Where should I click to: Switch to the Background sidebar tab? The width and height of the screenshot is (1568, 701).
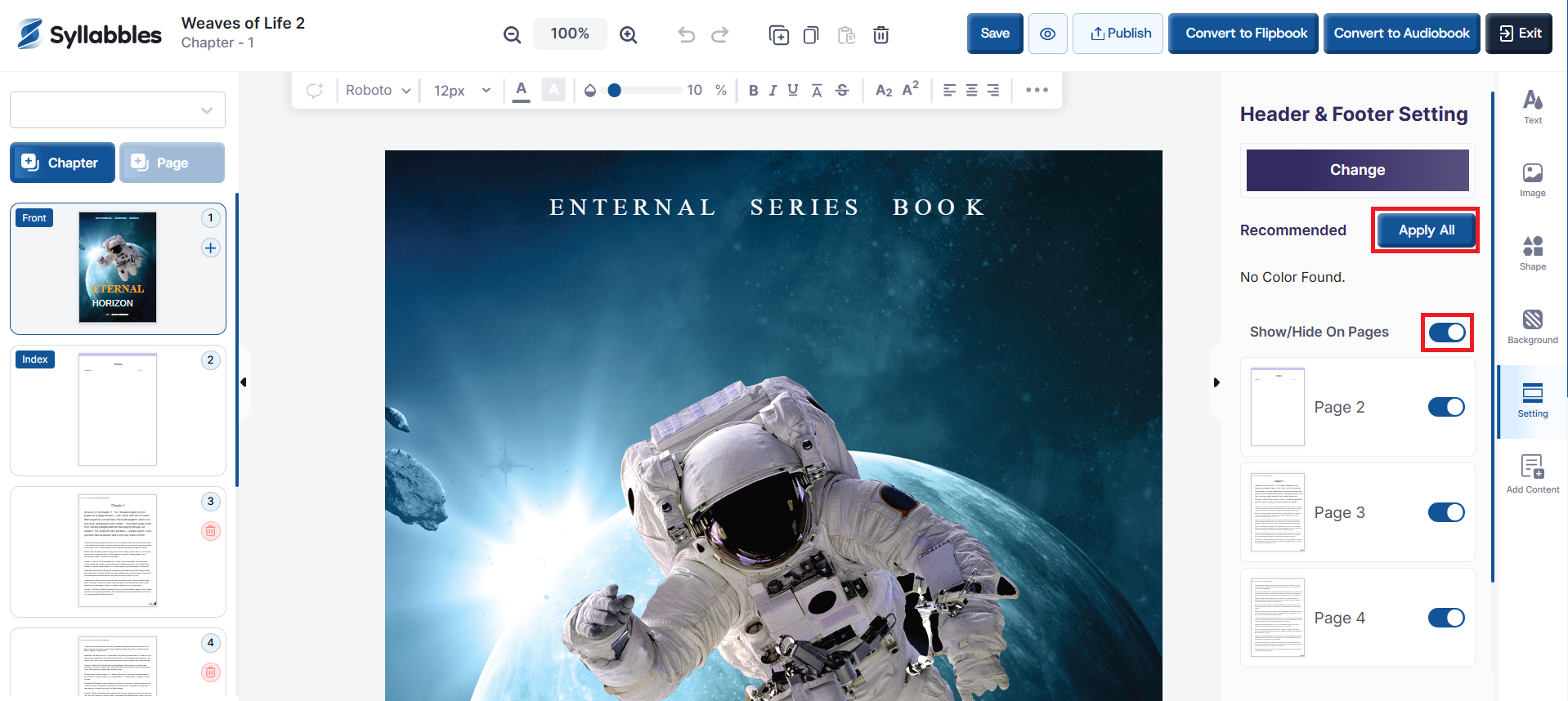pyautogui.click(x=1532, y=327)
